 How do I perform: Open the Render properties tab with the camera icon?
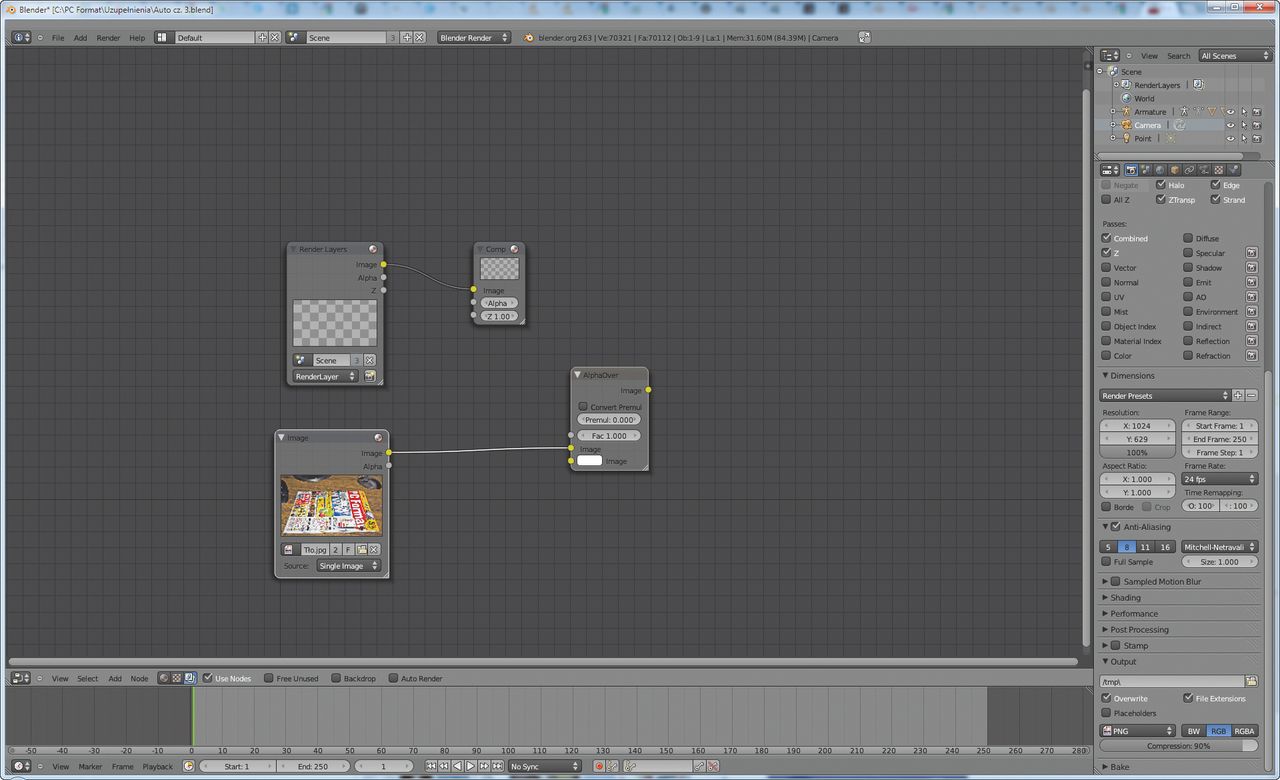tap(1131, 170)
